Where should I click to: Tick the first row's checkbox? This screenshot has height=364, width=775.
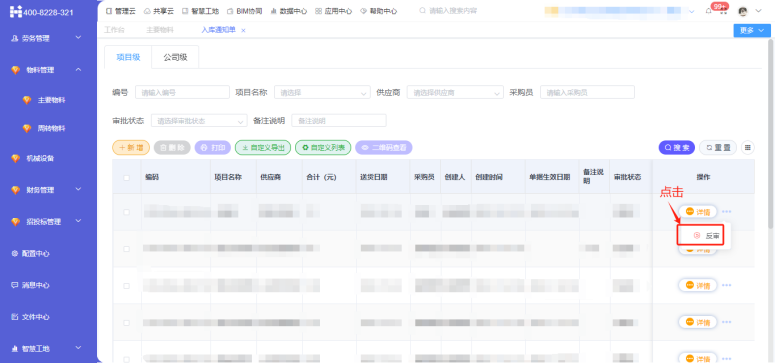127,212
